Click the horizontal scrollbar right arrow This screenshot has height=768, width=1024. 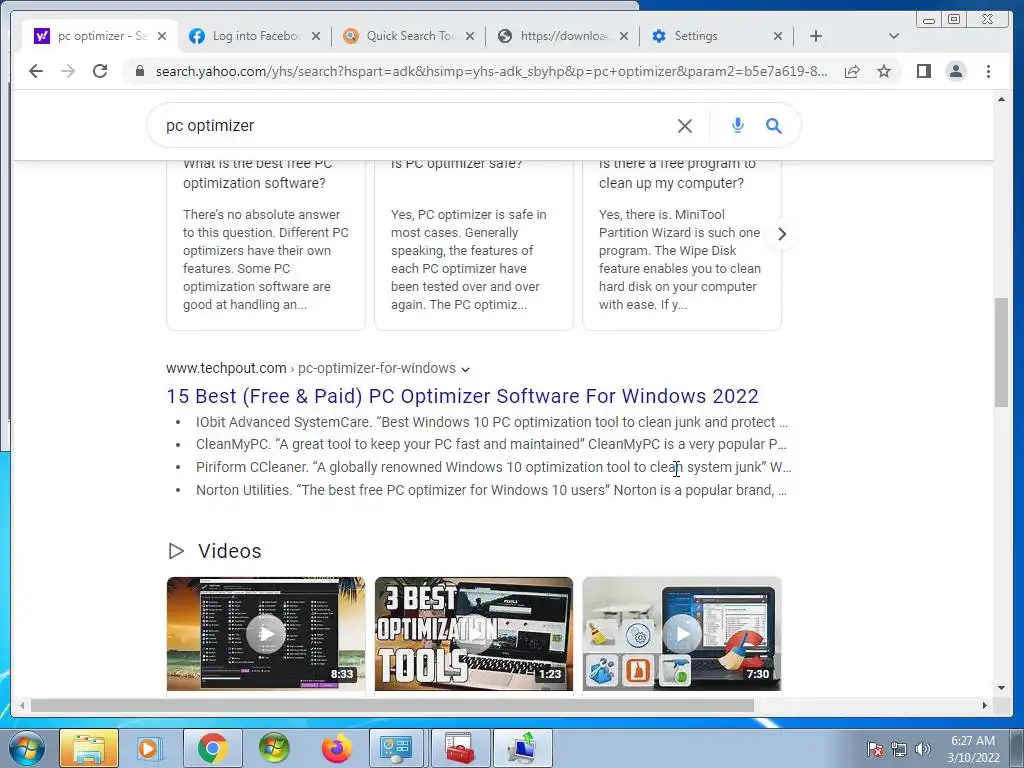point(985,705)
